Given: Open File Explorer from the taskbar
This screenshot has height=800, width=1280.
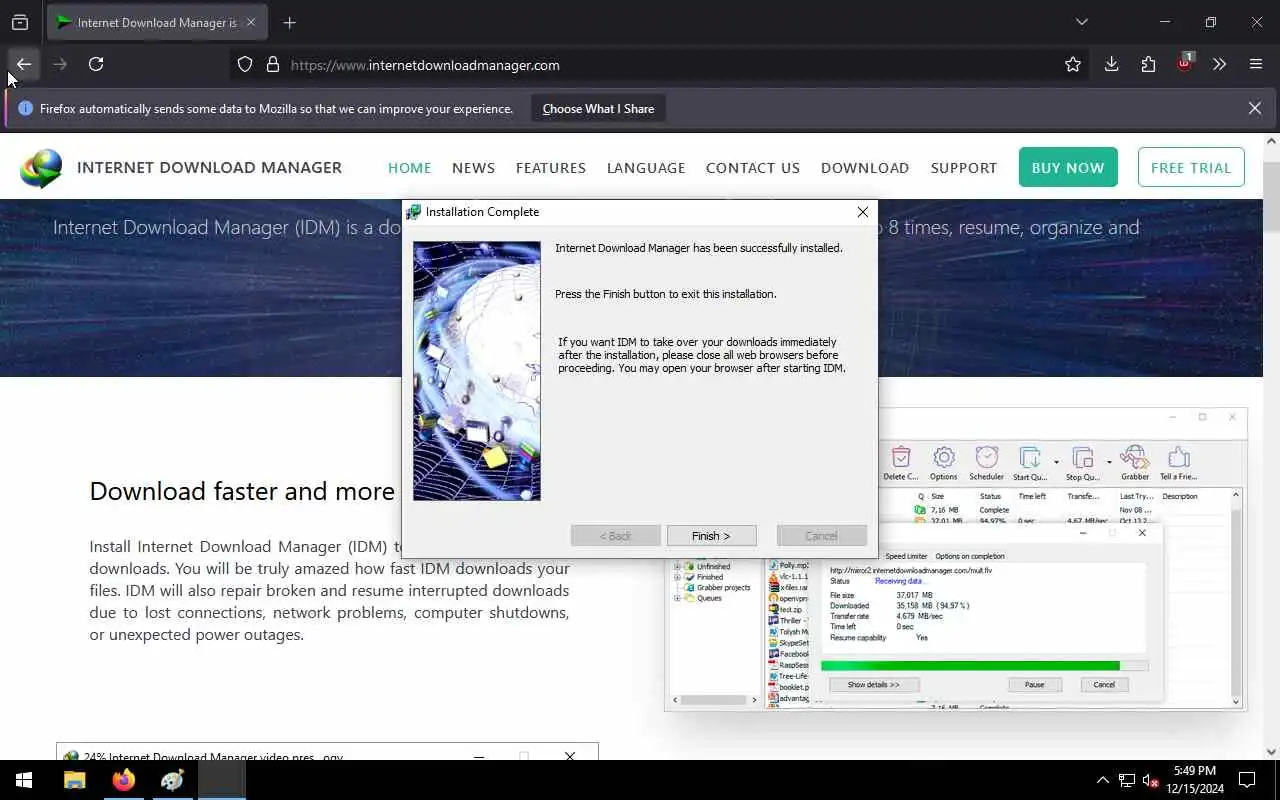Looking at the screenshot, I should point(74,780).
